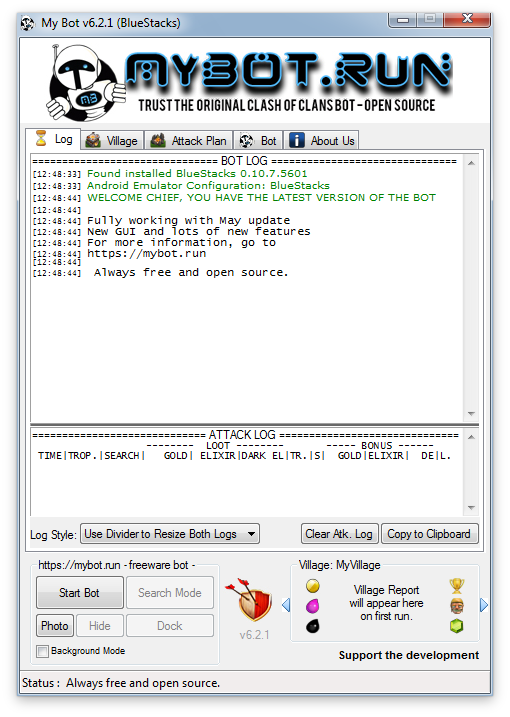Image resolution: width=510 pixels, height=717 pixels.
Task: Click the Status bar message text
Action: click(143, 683)
